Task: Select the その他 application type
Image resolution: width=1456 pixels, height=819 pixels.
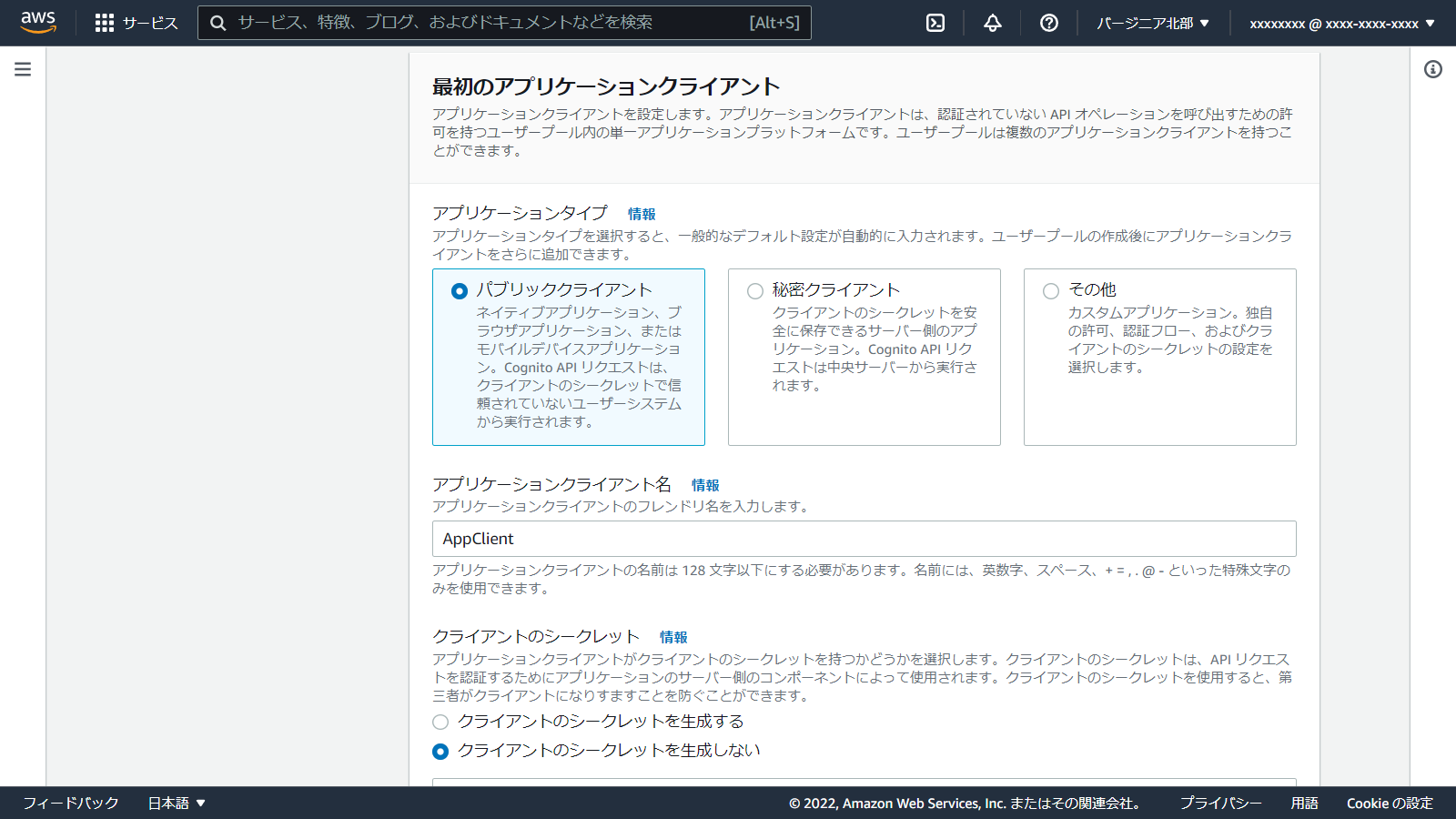Action: click(x=1051, y=290)
